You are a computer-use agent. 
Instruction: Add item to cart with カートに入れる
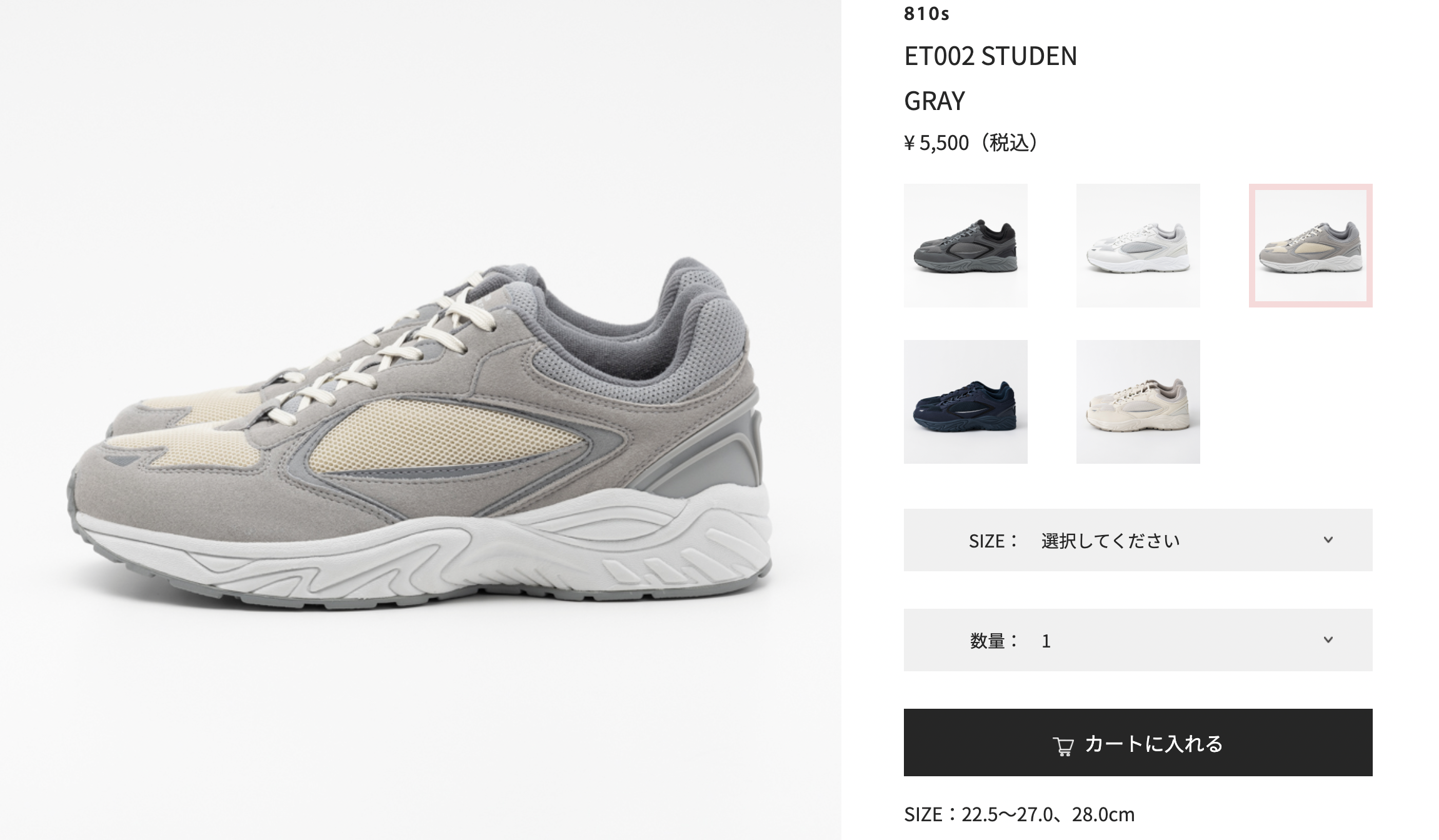pos(1138,742)
